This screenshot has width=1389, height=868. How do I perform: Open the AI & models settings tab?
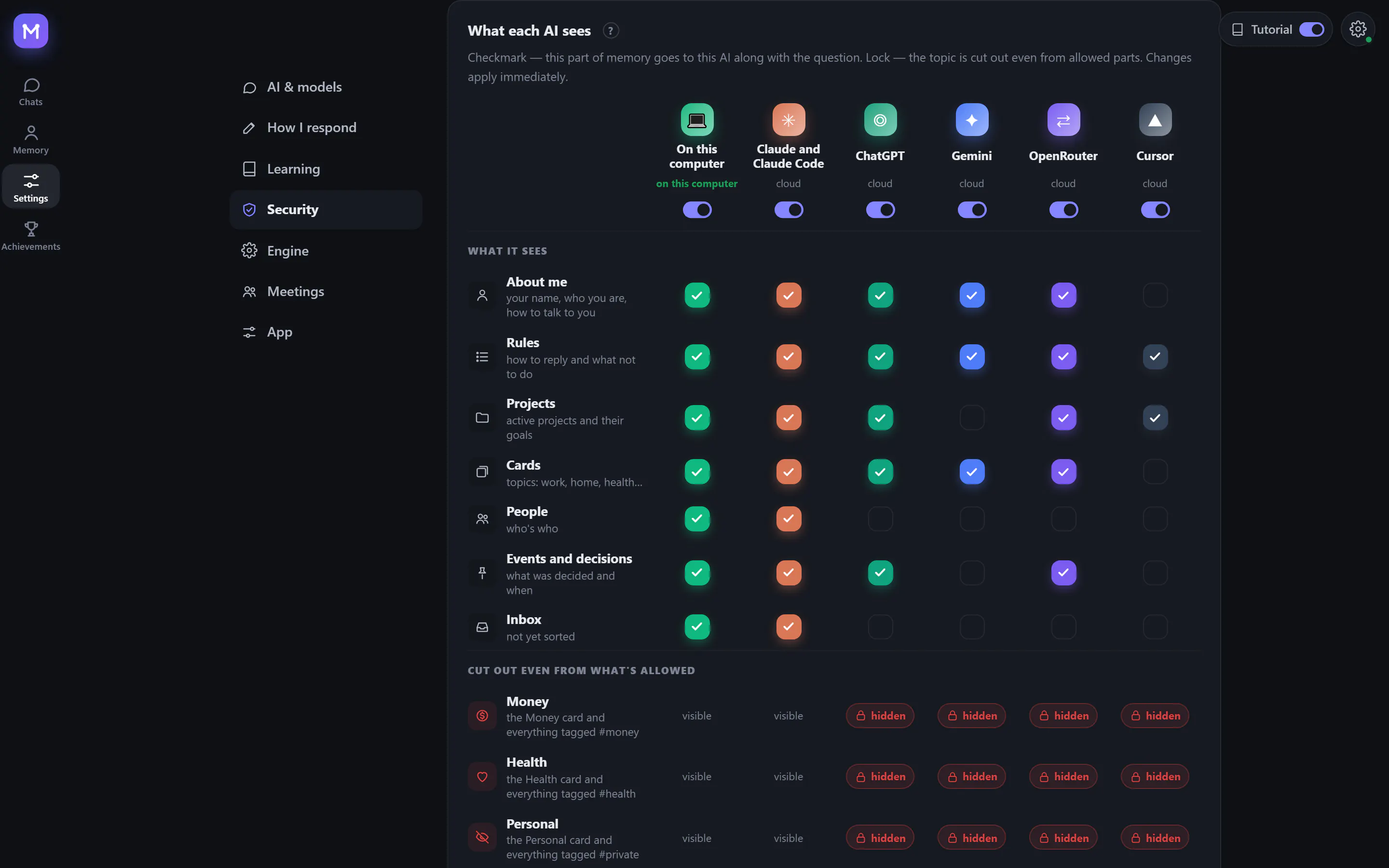pyautogui.click(x=326, y=87)
